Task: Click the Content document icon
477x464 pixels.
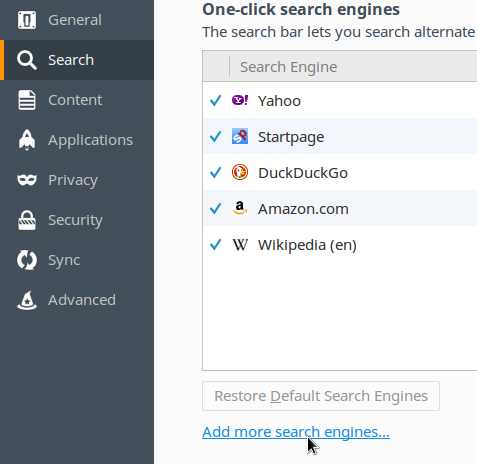Action: [27, 100]
